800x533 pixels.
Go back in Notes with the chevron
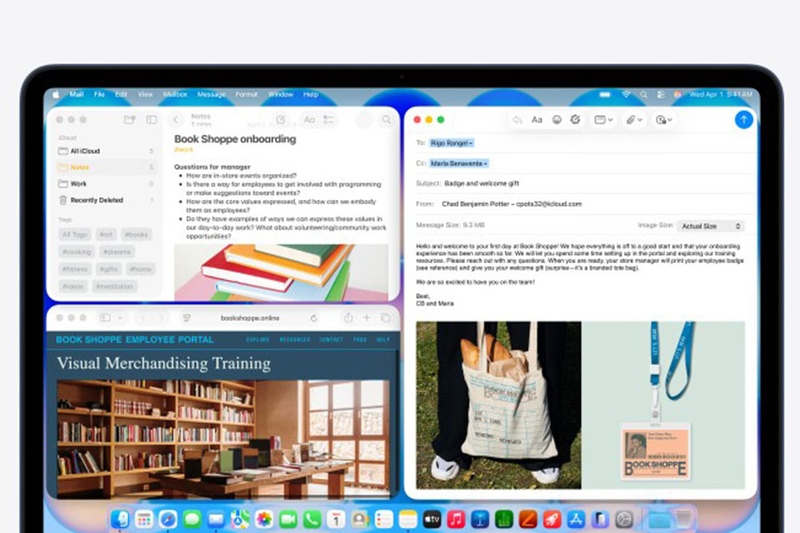click(x=176, y=119)
